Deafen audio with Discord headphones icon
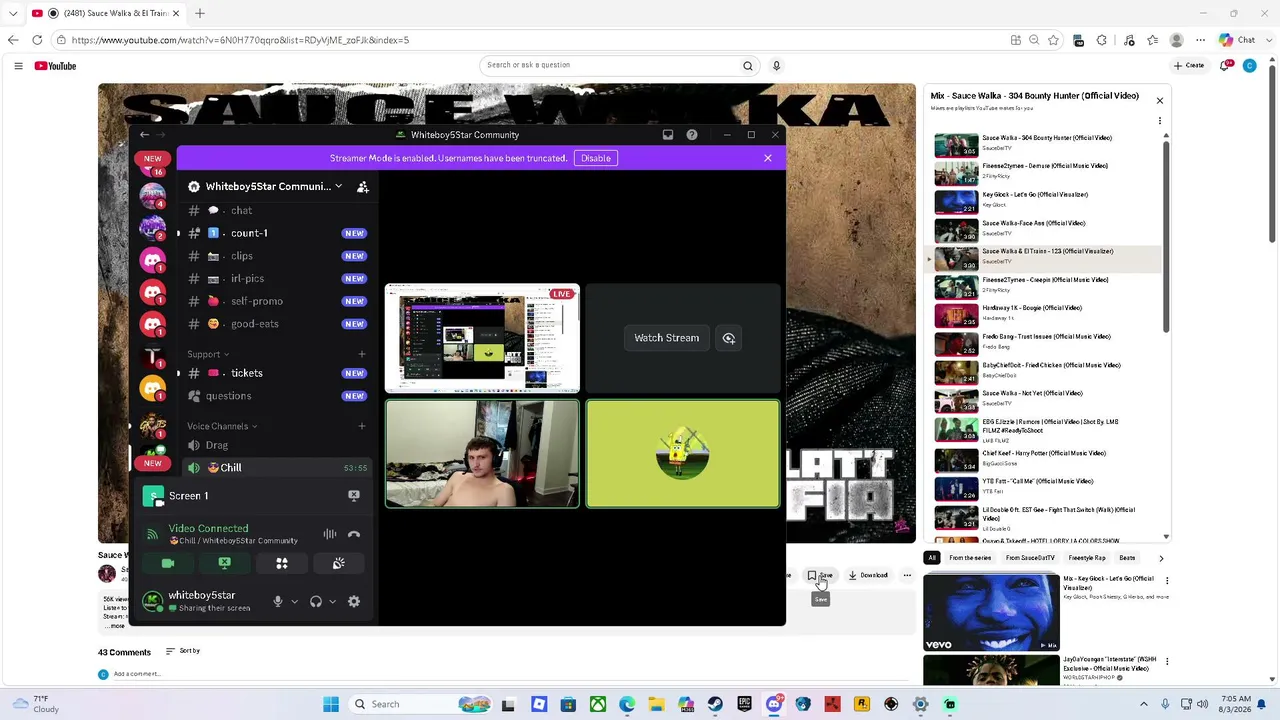The image size is (1280, 720). point(316,601)
